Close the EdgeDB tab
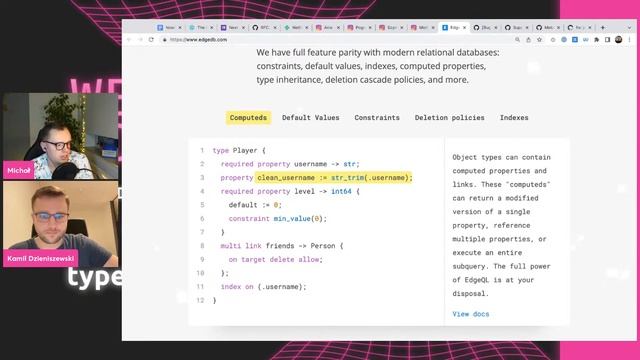This screenshot has height=360, width=640. pos(464,27)
